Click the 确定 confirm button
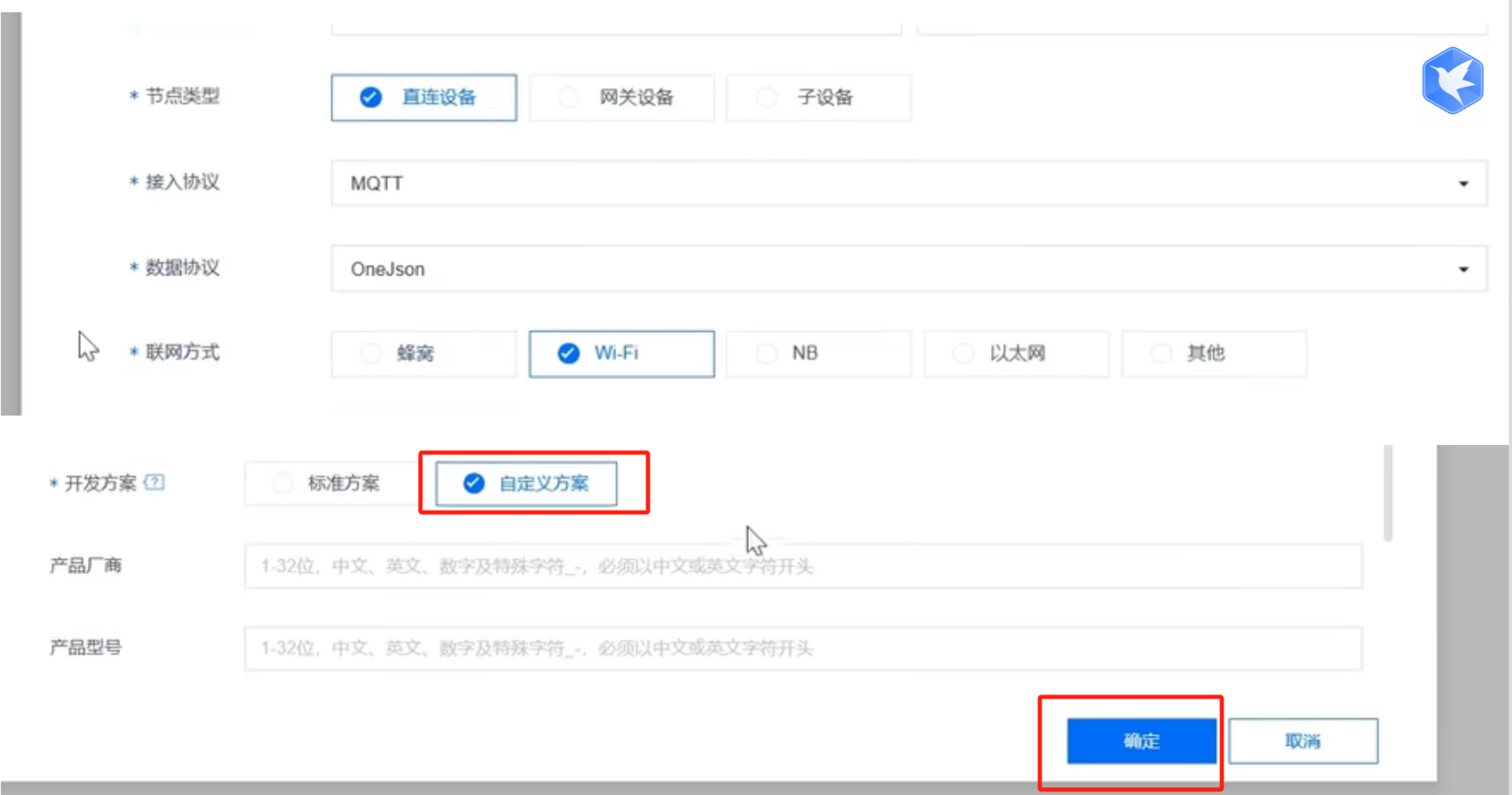 pos(1141,740)
